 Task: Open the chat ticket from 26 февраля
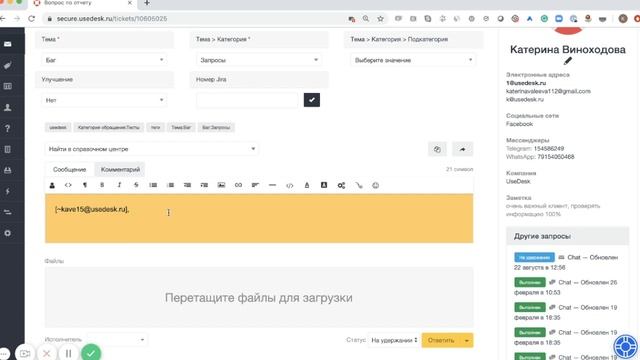point(567,287)
